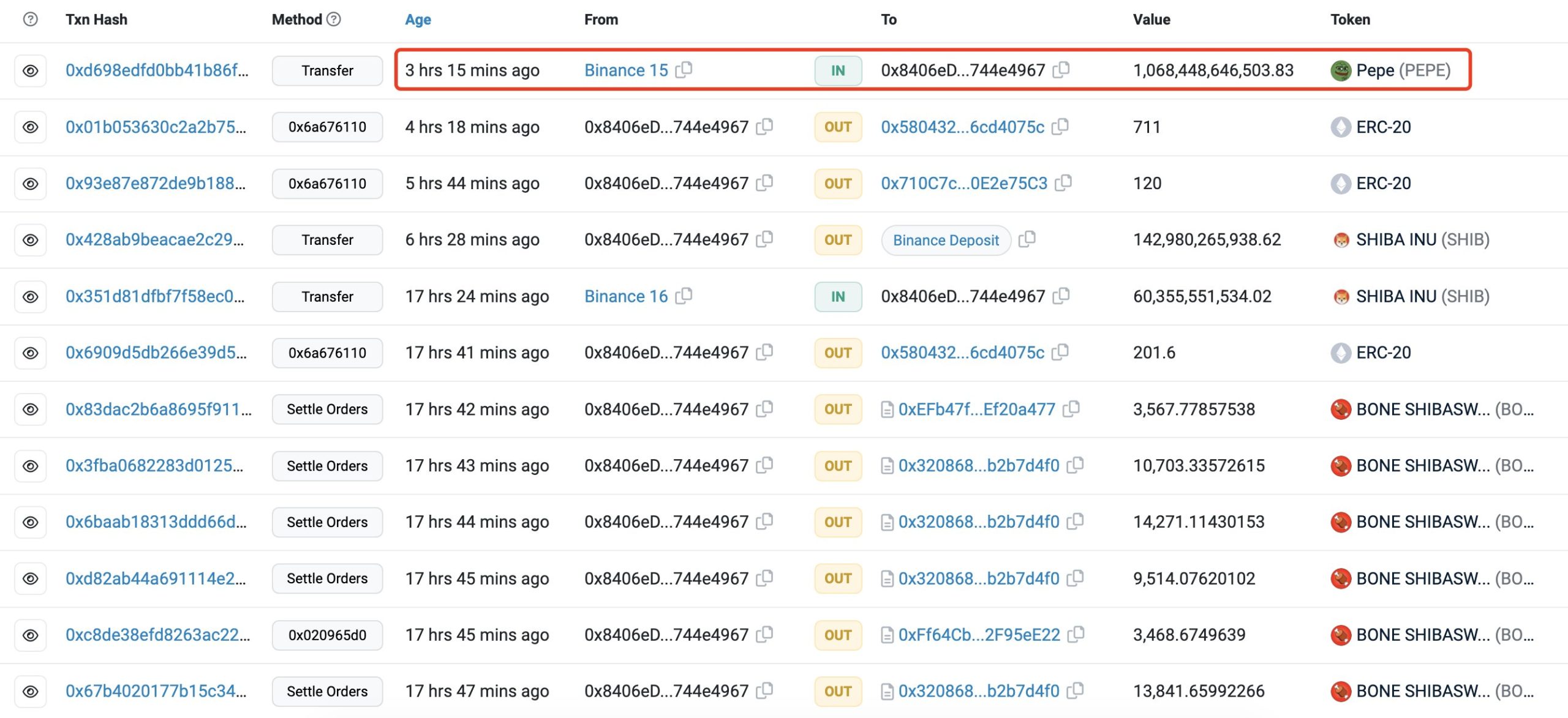Click help icon beside Method header

tap(334, 20)
